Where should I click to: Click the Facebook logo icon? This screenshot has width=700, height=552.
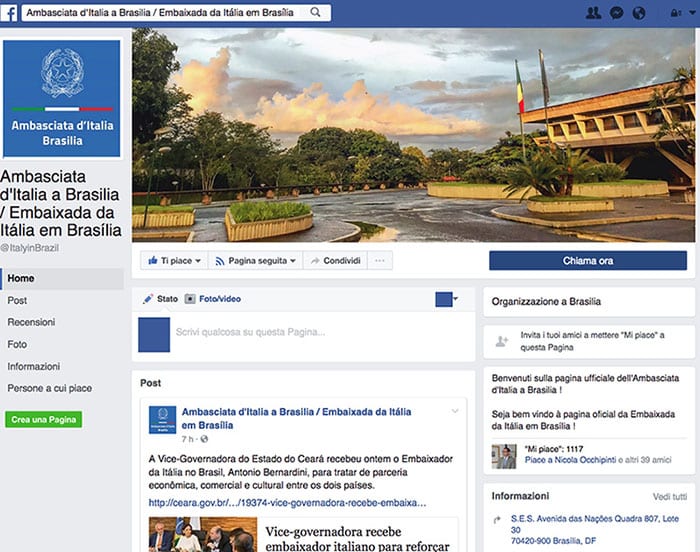pos(9,13)
